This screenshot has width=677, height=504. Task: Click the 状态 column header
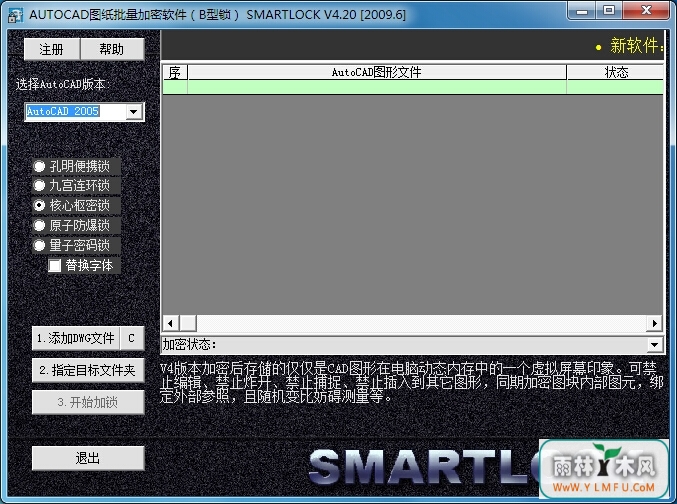[x=615, y=72]
